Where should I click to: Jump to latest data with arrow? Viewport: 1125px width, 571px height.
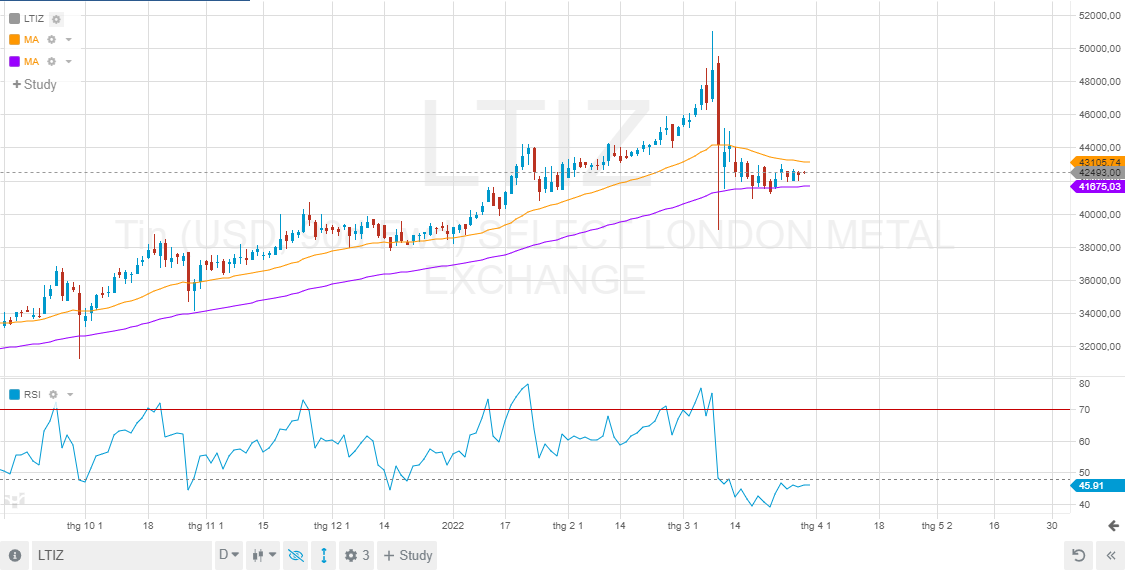pos(1114,526)
